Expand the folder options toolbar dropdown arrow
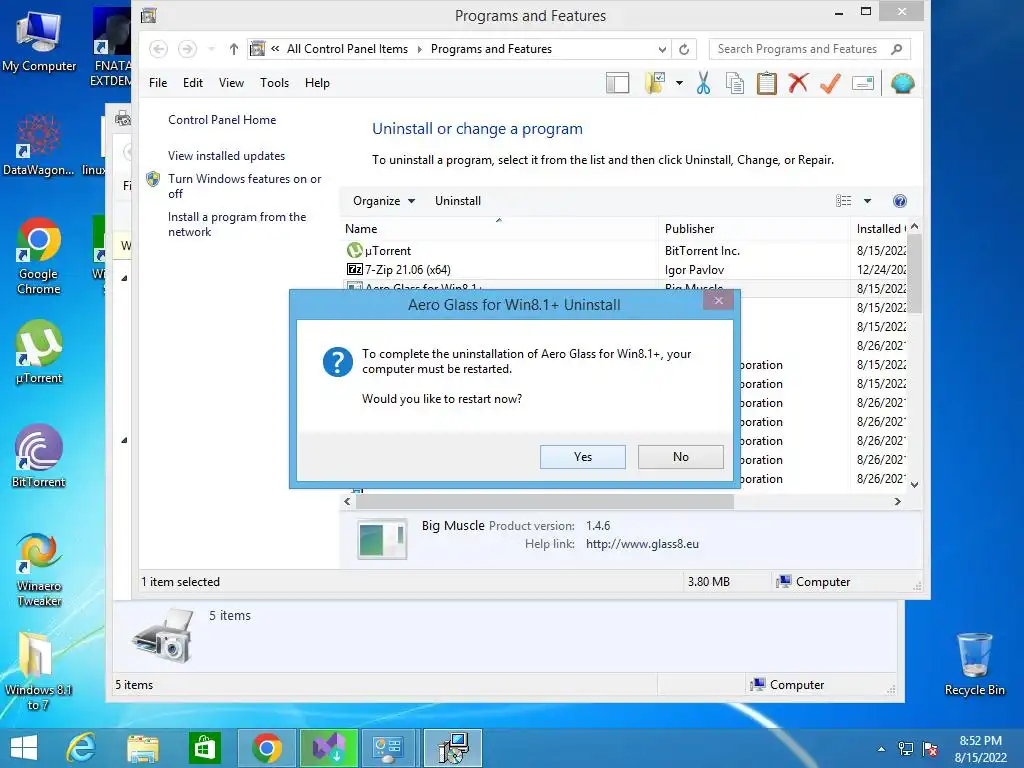Screen dimensions: 1024x768 679,83
